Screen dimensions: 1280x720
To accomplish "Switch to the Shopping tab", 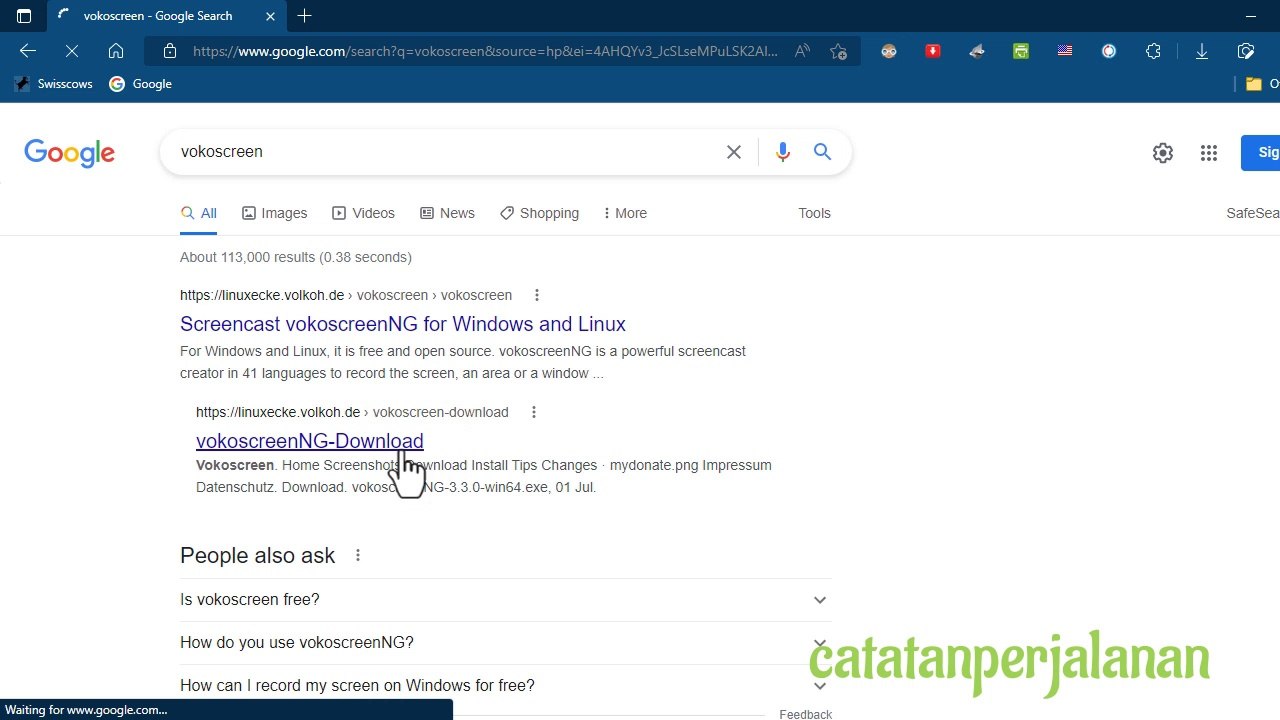I will click(x=540, y=213).
